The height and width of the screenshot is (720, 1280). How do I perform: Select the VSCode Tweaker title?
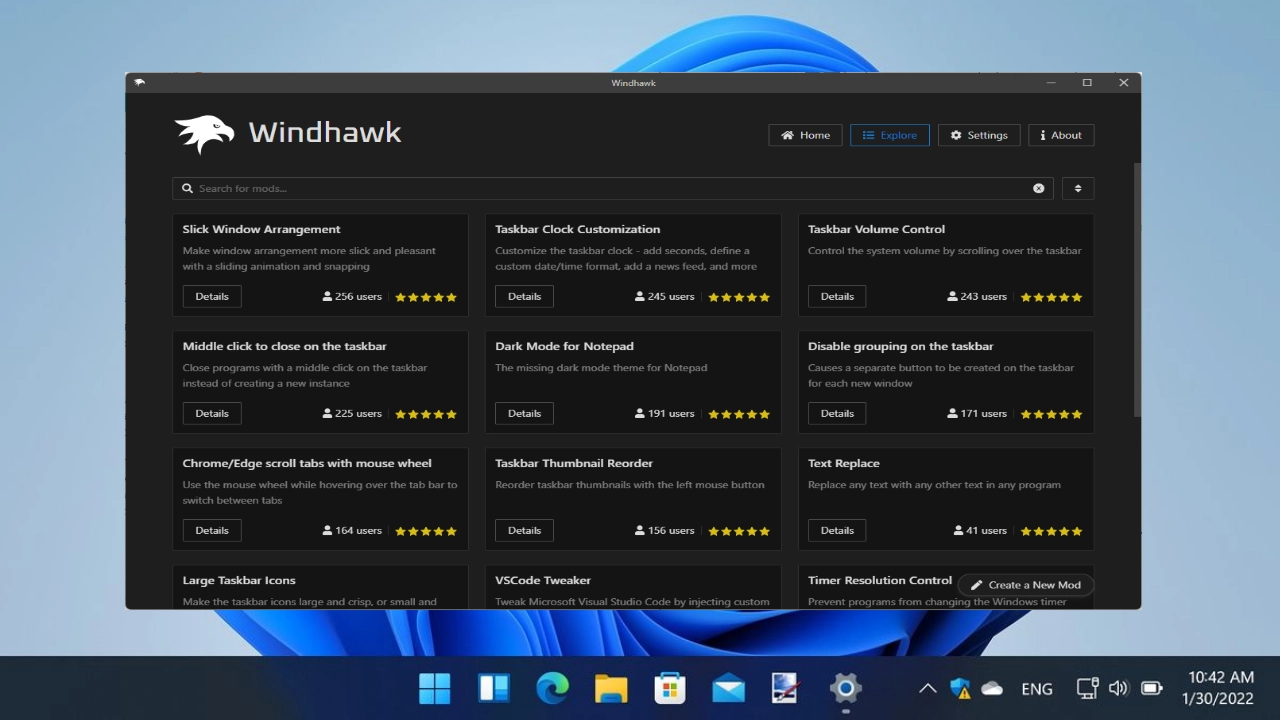pos(543,580)
